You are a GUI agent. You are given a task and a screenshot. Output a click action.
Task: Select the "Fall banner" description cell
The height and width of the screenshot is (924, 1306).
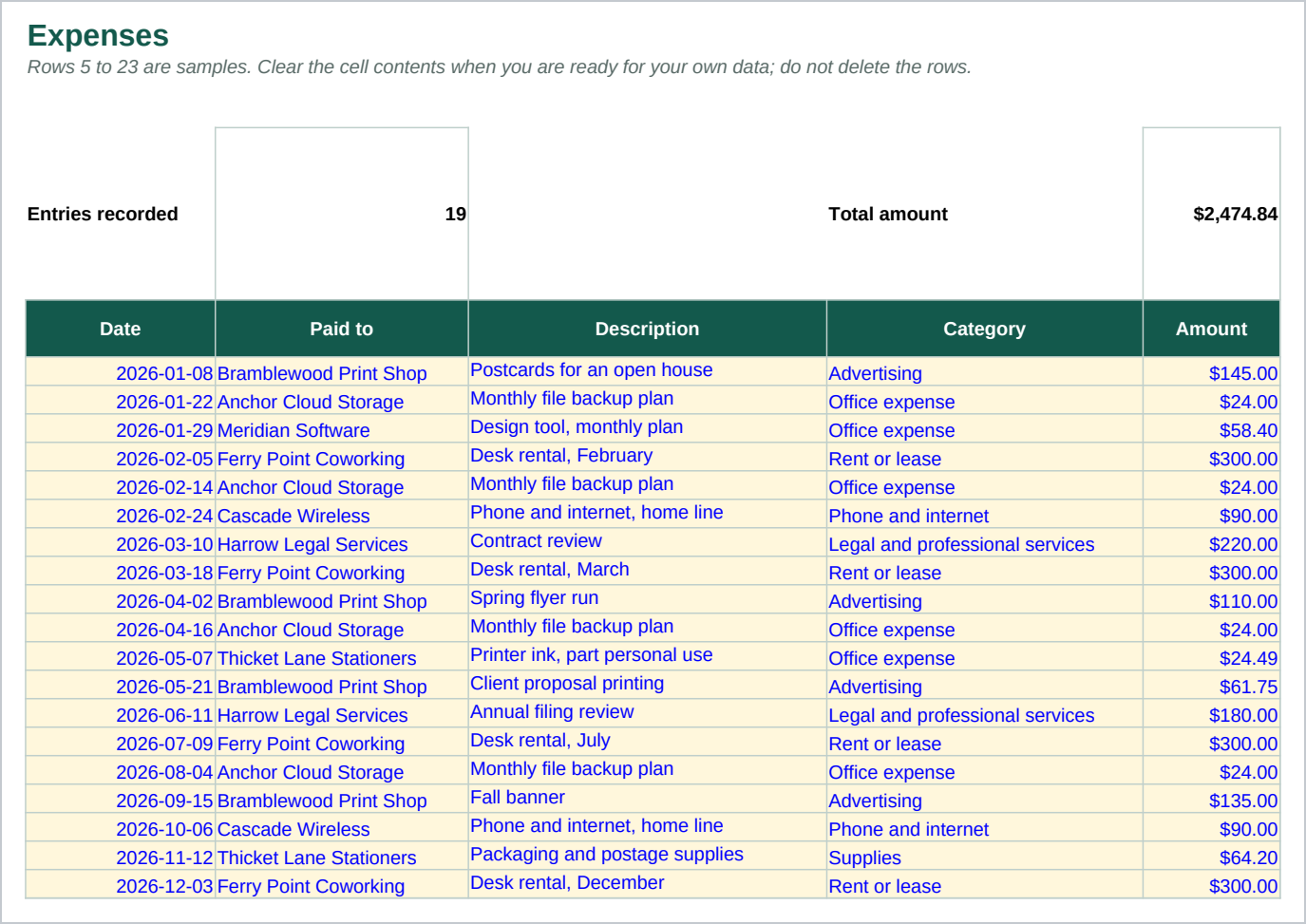point(648,799)
